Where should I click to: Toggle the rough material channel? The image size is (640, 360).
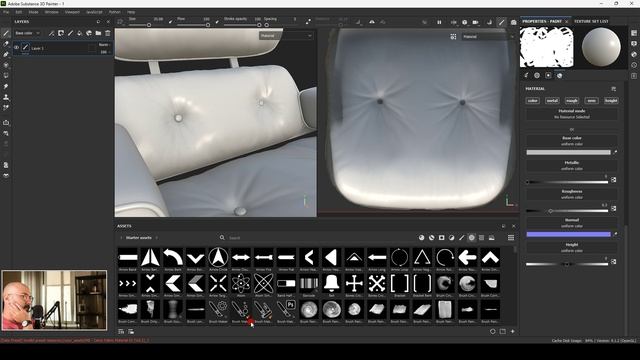tap(572, 100)
